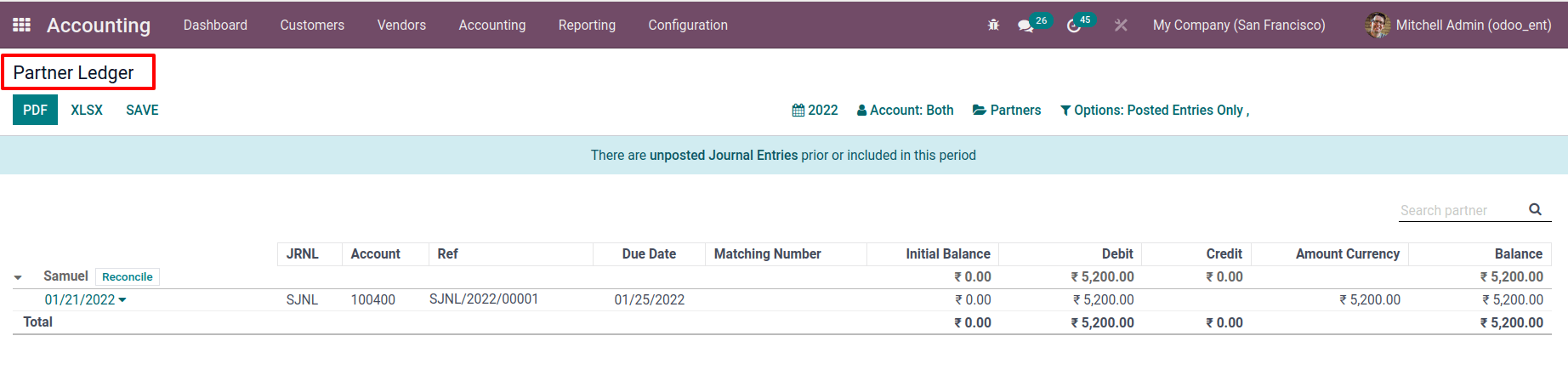Open the Customers menu
1568x387 pixels.
[x=312, y=25]
